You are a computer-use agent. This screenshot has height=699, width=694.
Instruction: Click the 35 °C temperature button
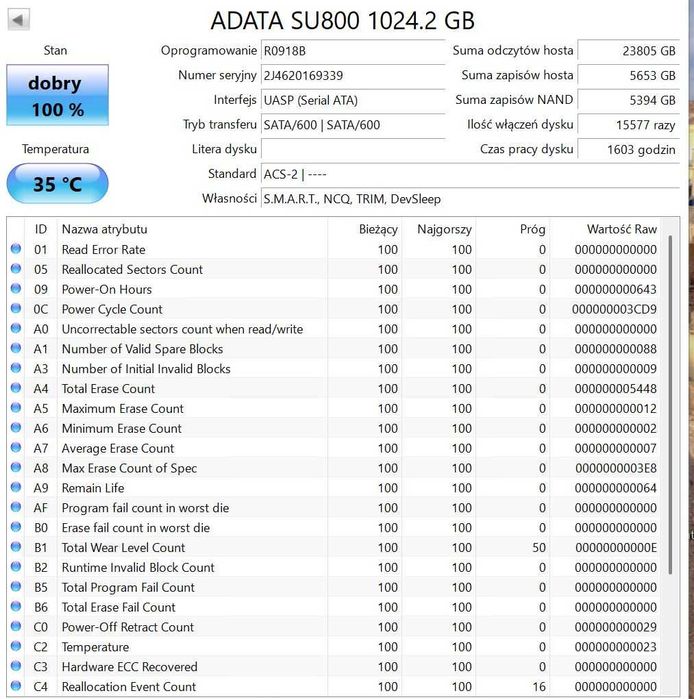click(57, 184)
